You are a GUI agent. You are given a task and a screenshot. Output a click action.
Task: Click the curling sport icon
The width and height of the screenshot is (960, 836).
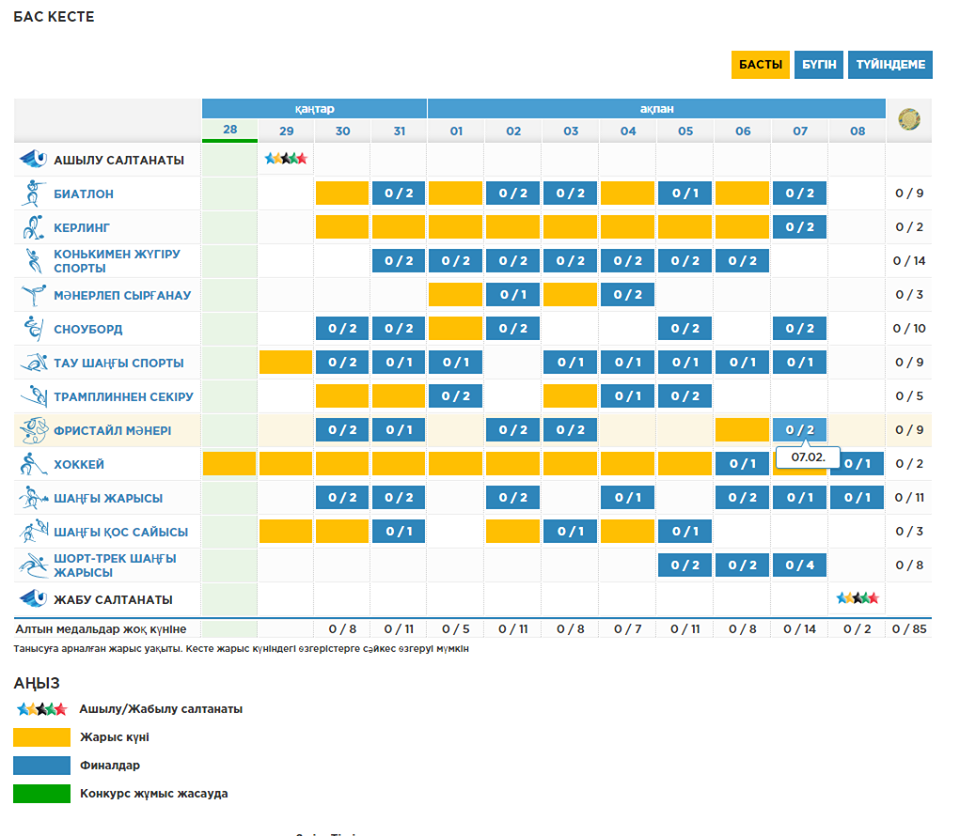tap(33, 227)
